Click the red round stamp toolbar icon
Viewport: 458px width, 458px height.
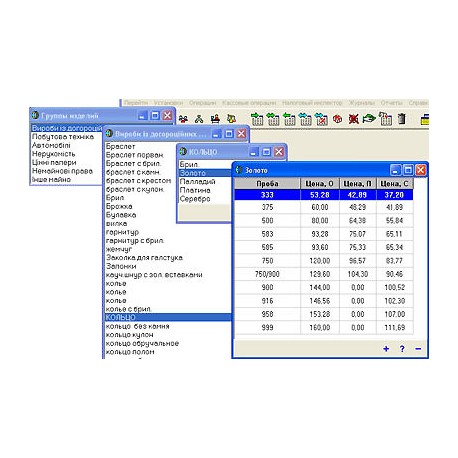(x=337, y=119)
